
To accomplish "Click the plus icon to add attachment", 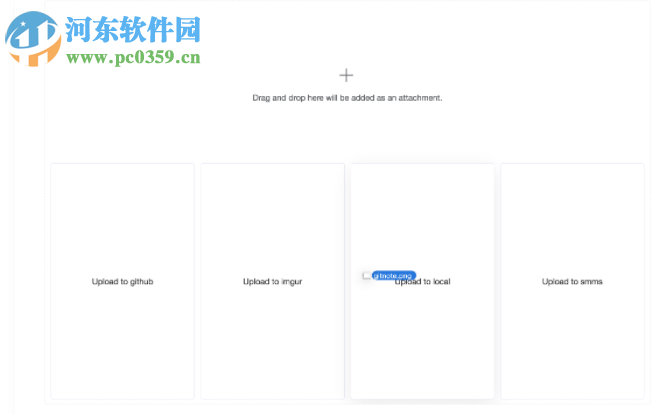I will [x=346, y=76].
